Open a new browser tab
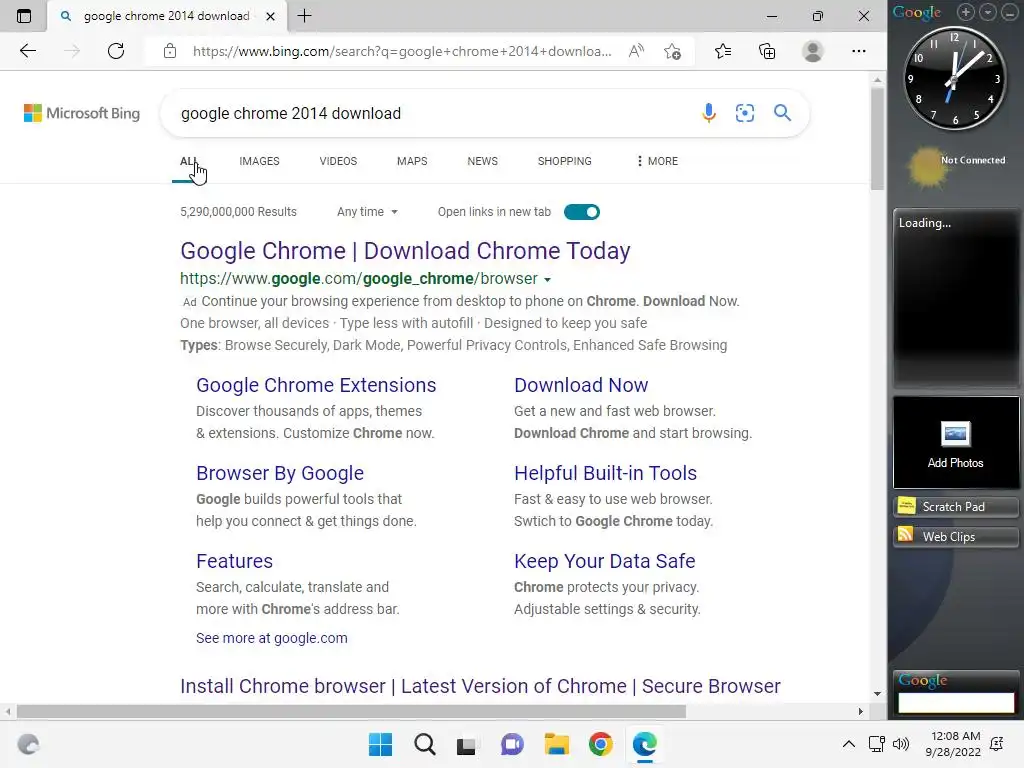1024x768 pixels. pos(304,16)
